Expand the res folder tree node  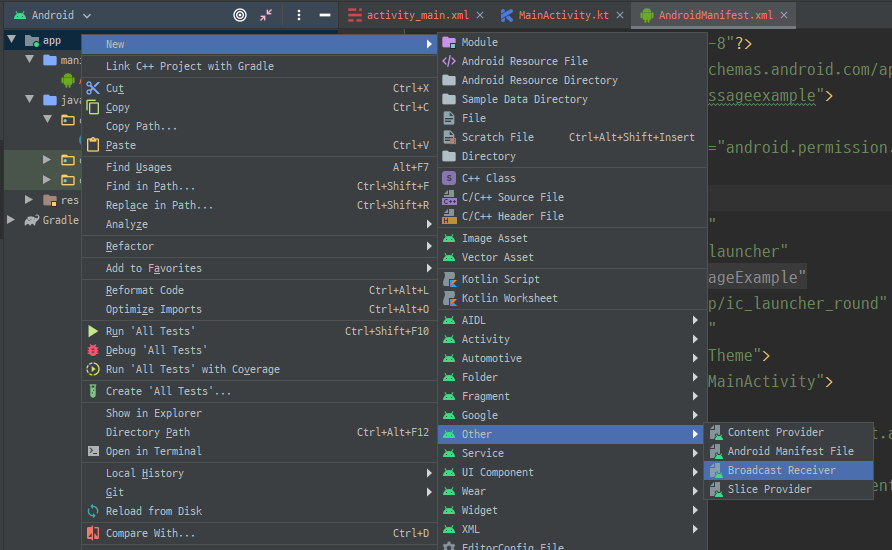(x=28, y=200)
